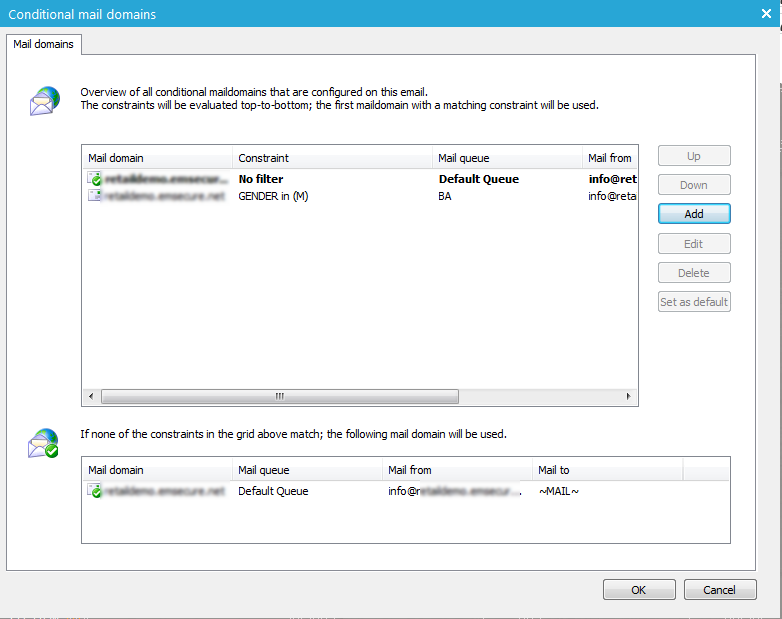The width and height of the screenshot is (782, 619).
Task: Click the icon on the No filter row
Action: click(95, 179)
